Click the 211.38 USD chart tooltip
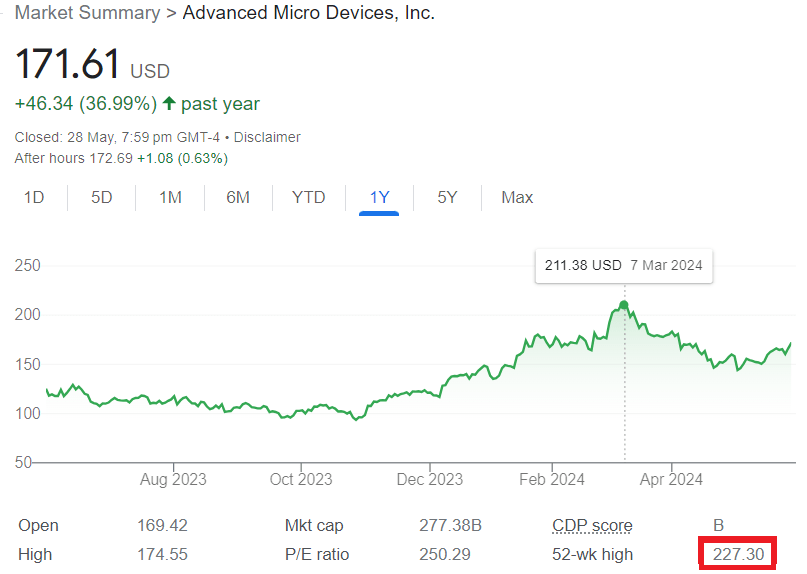The width and height of the screenshot is (807, 574). [623, 265]
